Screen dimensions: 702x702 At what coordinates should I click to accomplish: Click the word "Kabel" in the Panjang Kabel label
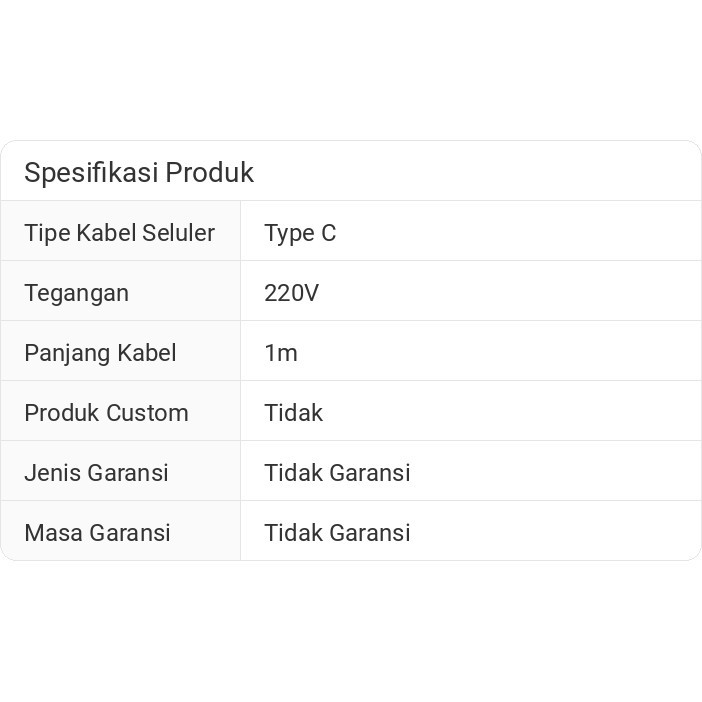pyautogui.click(x=146, y=353)
